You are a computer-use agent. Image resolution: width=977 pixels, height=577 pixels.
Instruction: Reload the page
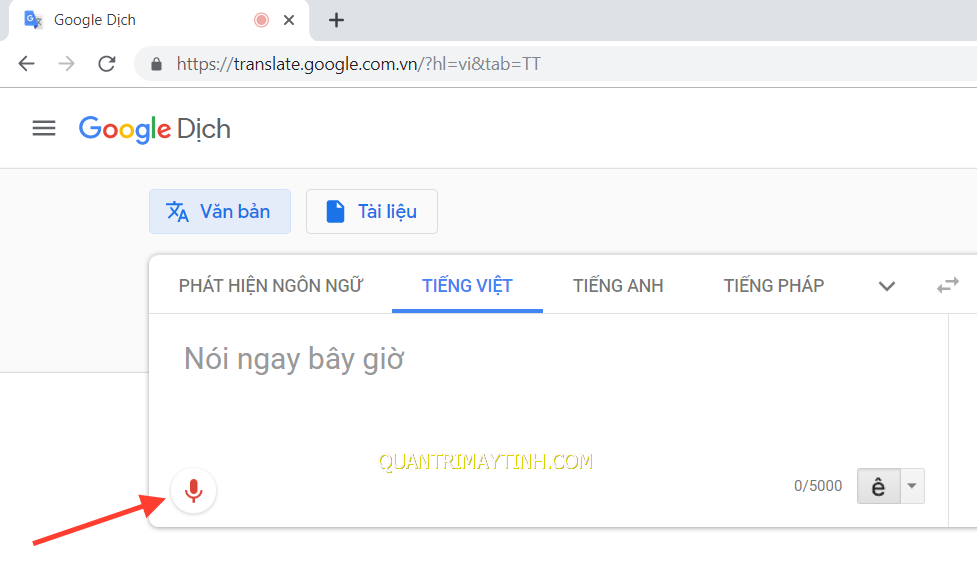(107, 64)
